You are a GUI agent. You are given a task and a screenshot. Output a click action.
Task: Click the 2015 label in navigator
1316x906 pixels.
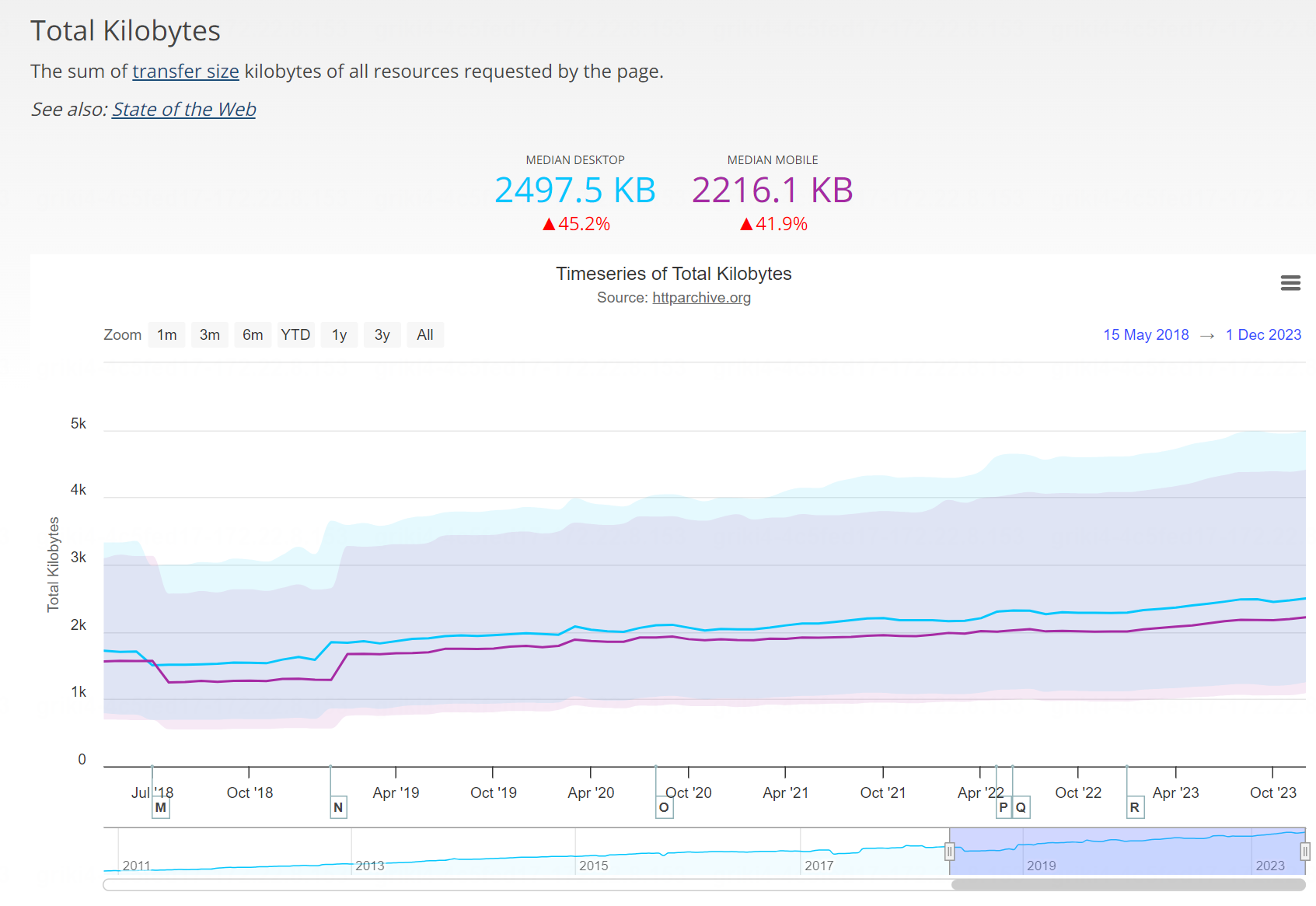tap(594, 866)
